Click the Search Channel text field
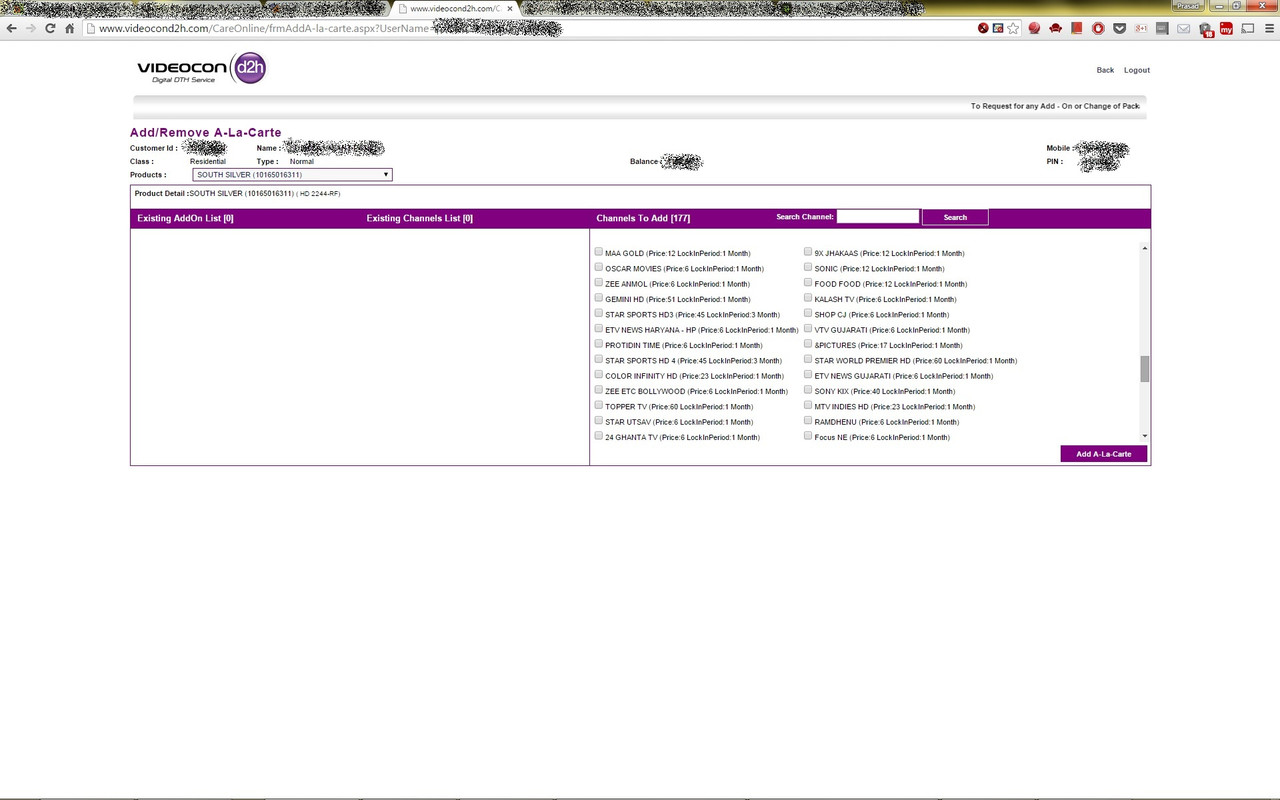The width and height of the screenshot is (1280, 800). point(878,216)
